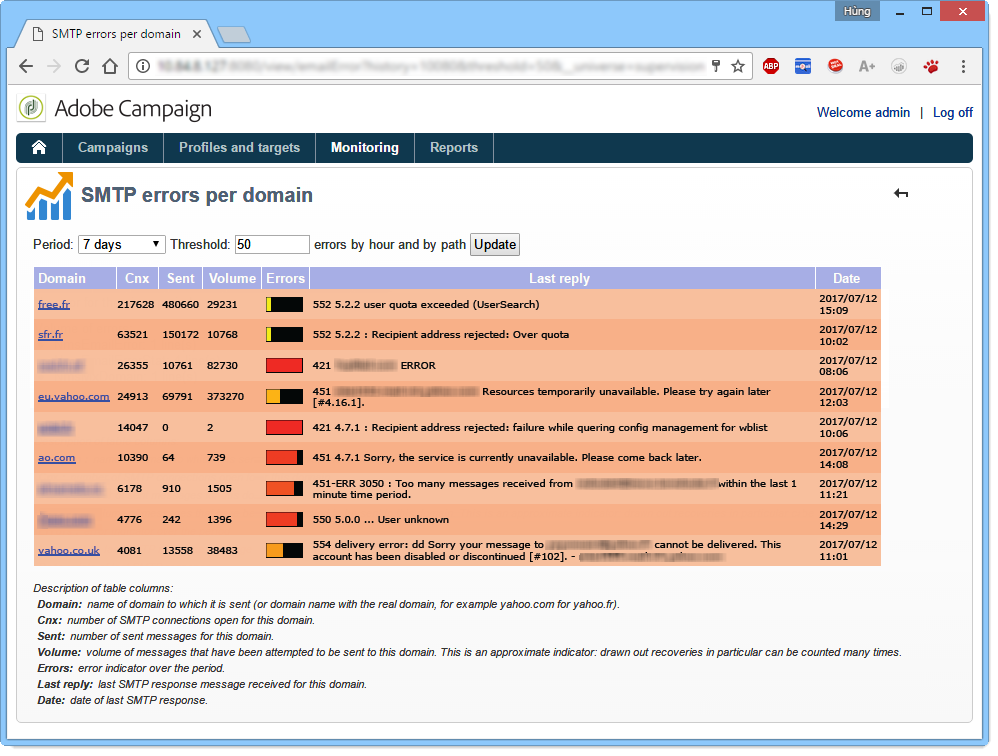Open the yahoo.co.uk domain link
The width and height of the screenshot is (998, 756).
[69, 550]
